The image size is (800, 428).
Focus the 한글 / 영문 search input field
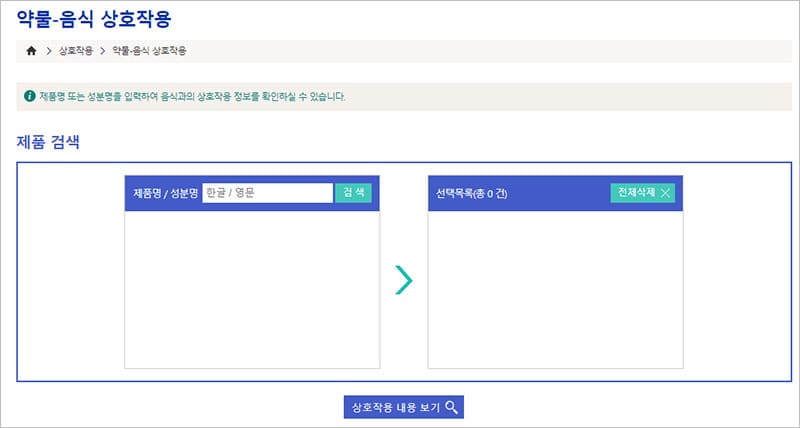tap(267, 193)
